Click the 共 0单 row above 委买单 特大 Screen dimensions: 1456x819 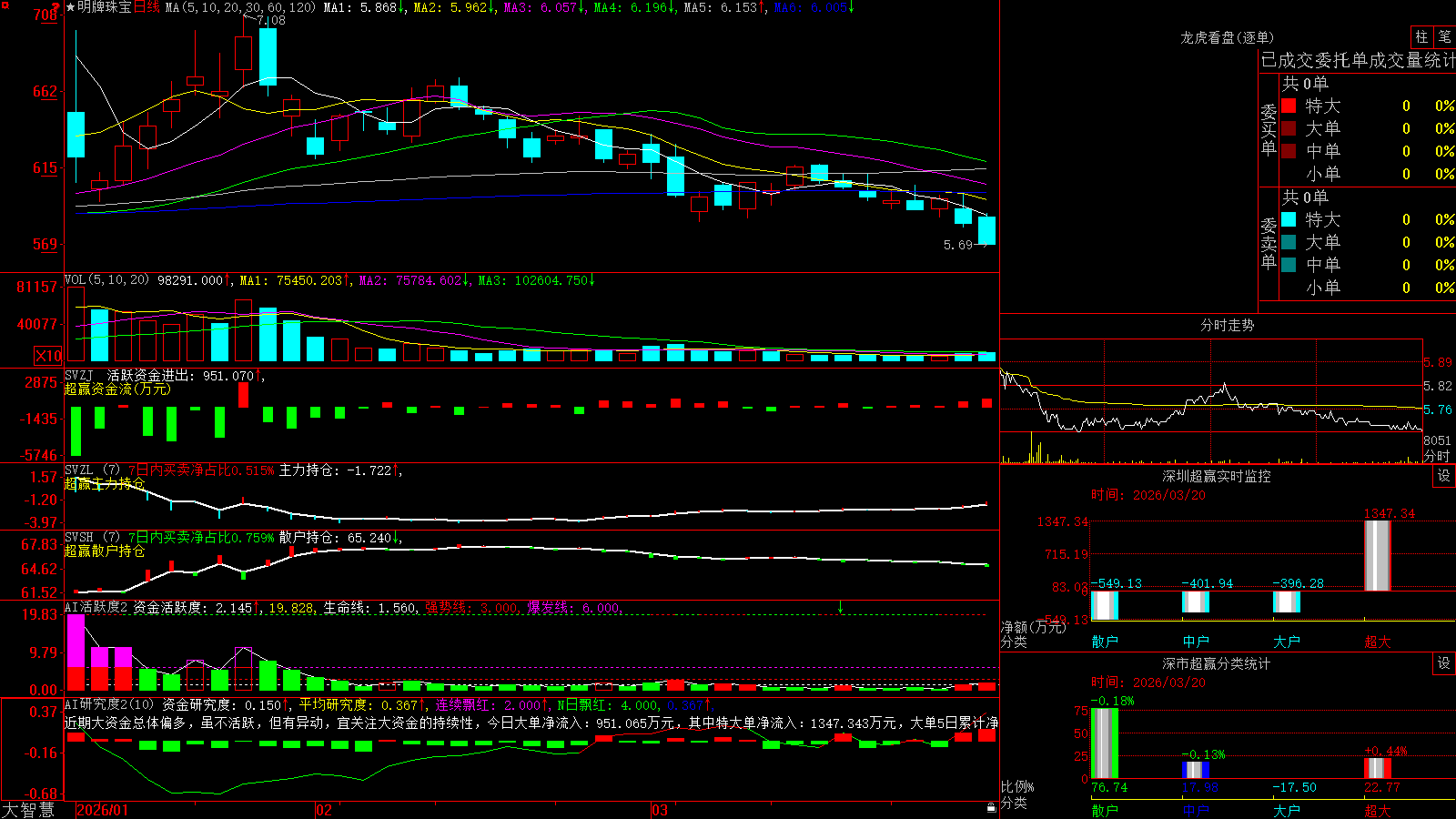pos(1305,84)
